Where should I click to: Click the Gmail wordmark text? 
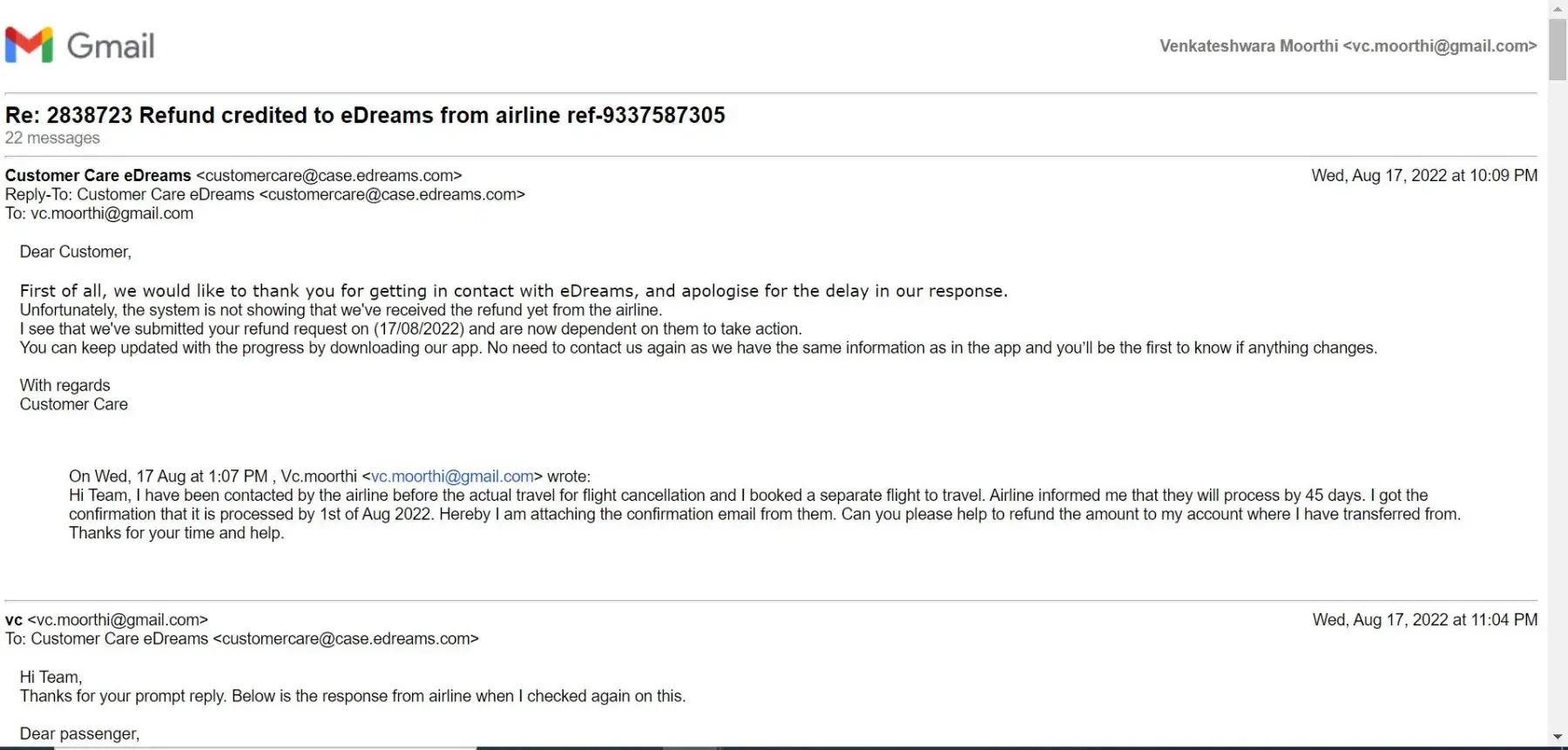(x=111, y=46)
